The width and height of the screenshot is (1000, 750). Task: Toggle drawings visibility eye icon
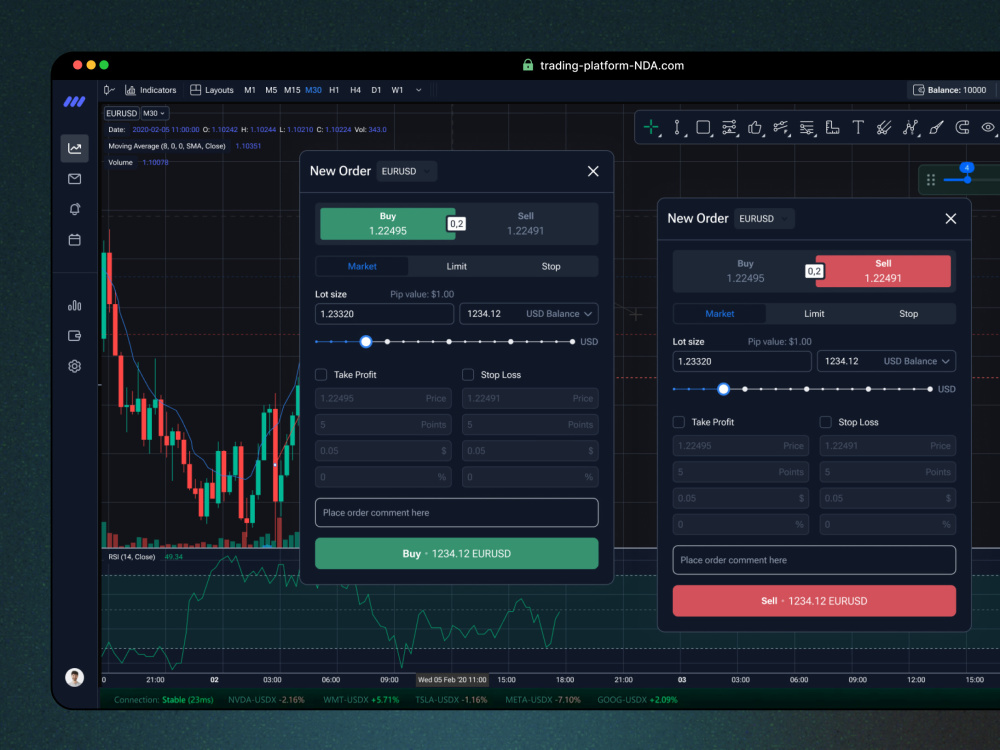[989, 128]
